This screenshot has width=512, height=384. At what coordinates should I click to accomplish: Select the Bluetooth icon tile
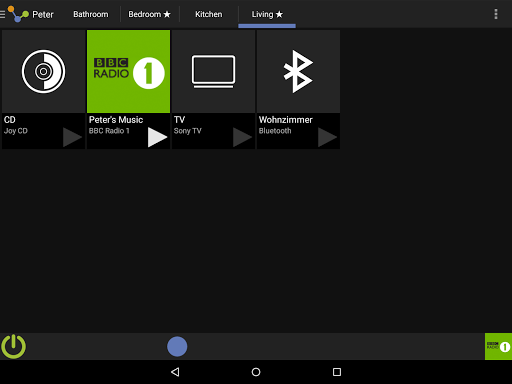tap(298, 71)
